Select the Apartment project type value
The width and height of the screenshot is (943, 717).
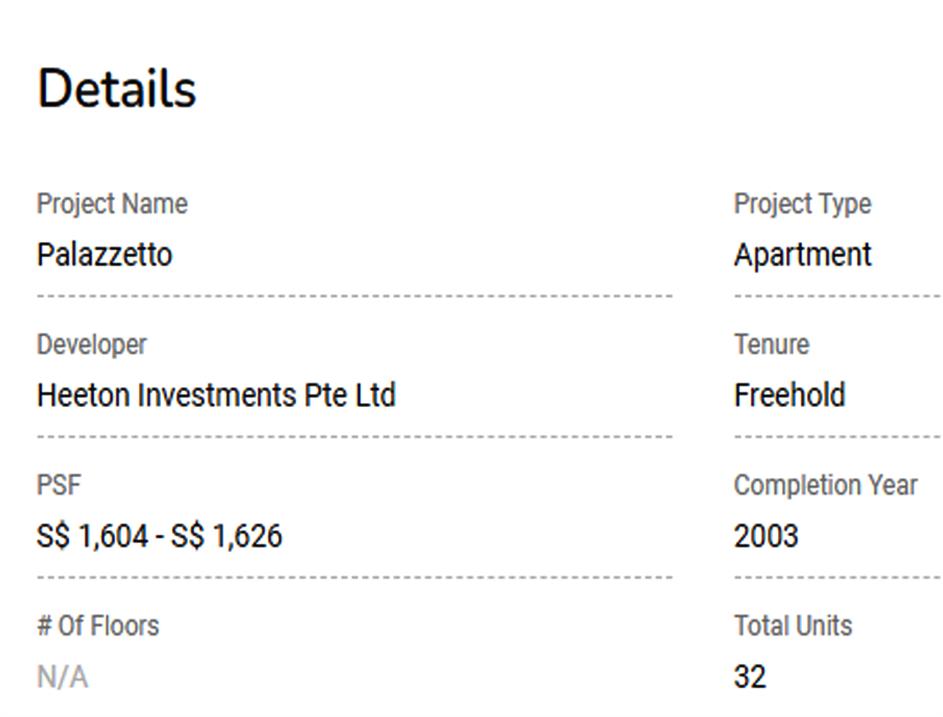coord(802,255)
